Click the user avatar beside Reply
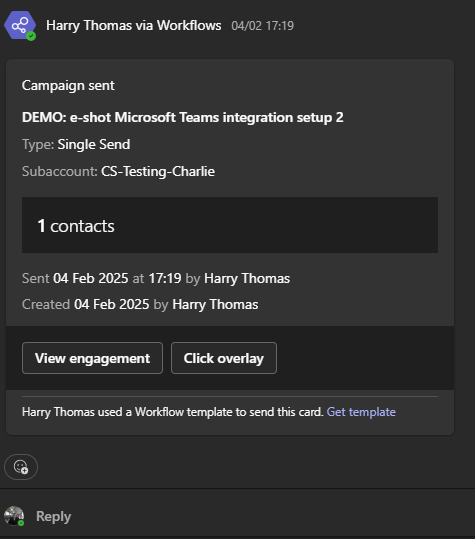This screenshot has height=539, width=475. coord(14,516)
